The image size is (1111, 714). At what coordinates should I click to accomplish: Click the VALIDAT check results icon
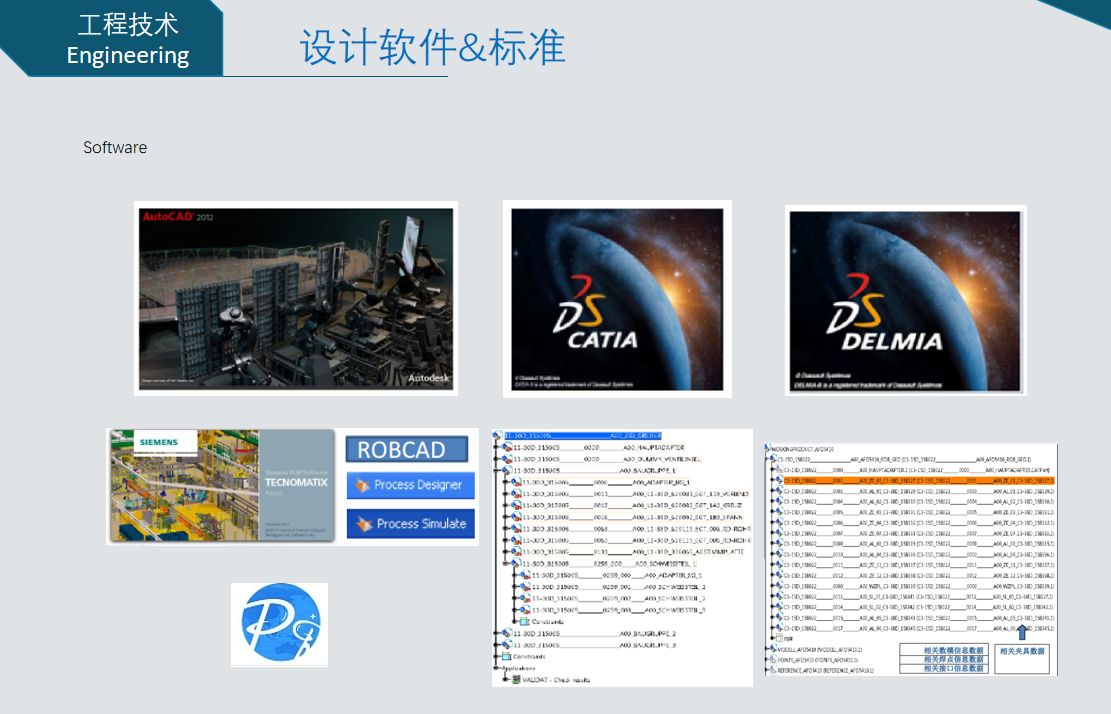[x=517, y=679]
